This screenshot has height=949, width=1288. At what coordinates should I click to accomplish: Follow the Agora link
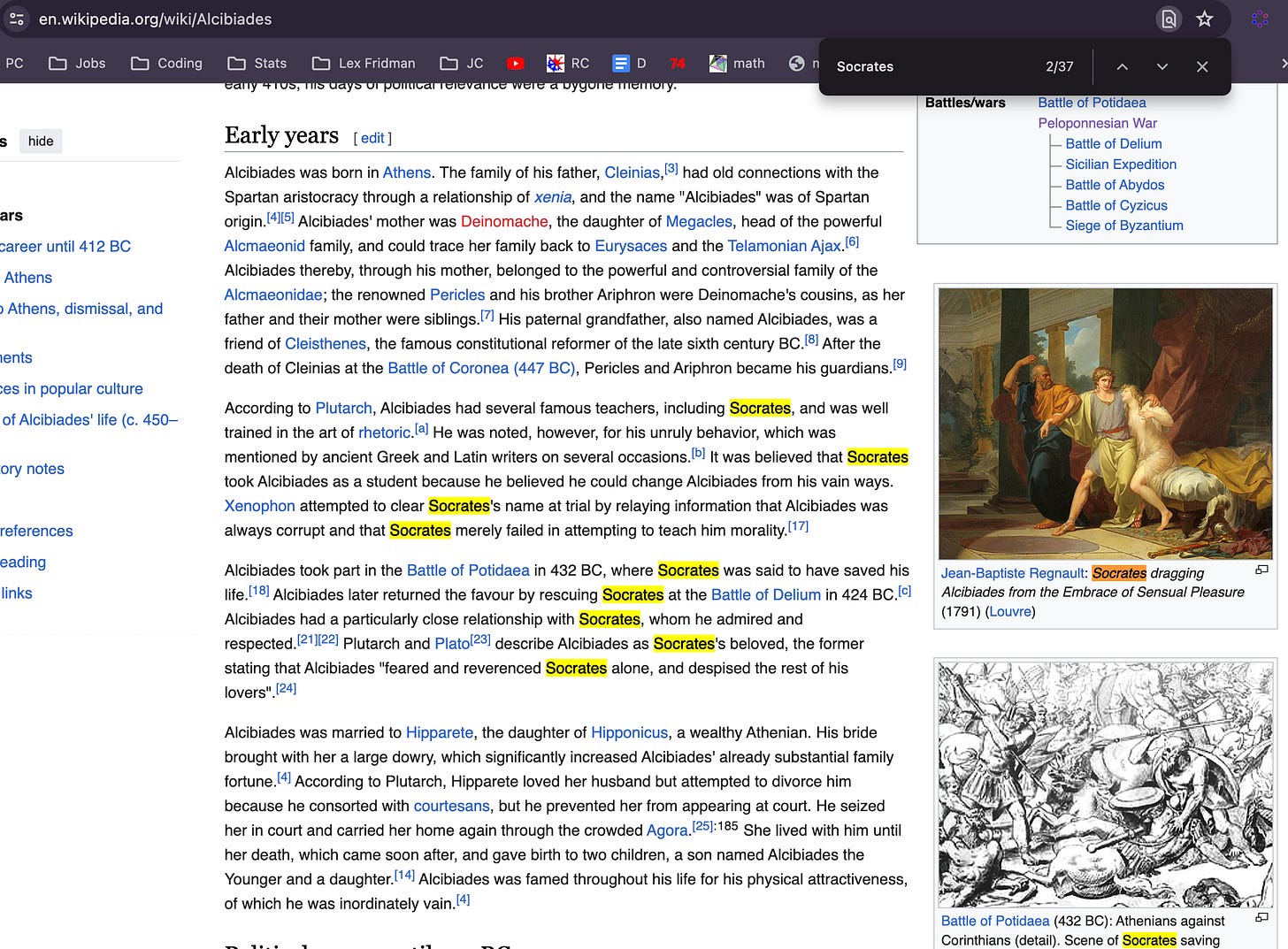coord(667,830)
